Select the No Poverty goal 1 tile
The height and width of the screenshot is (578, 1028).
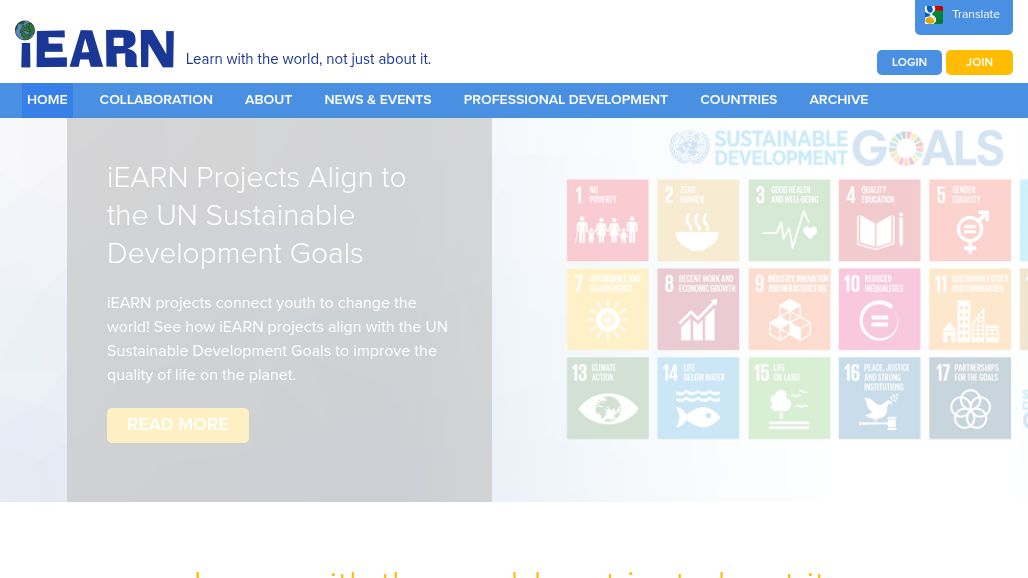[607, 220]
